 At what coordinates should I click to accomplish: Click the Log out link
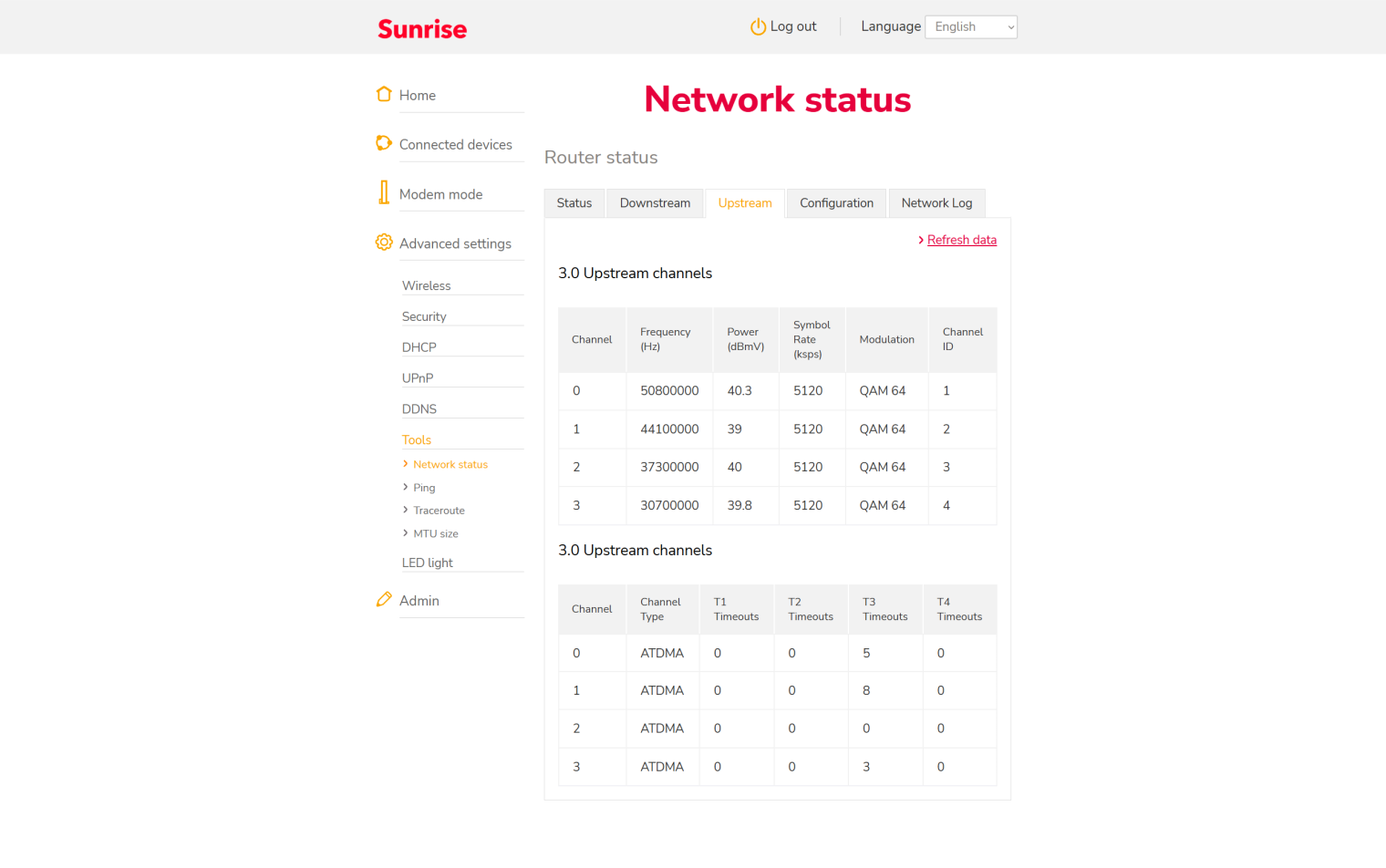[x=793, y=26]
